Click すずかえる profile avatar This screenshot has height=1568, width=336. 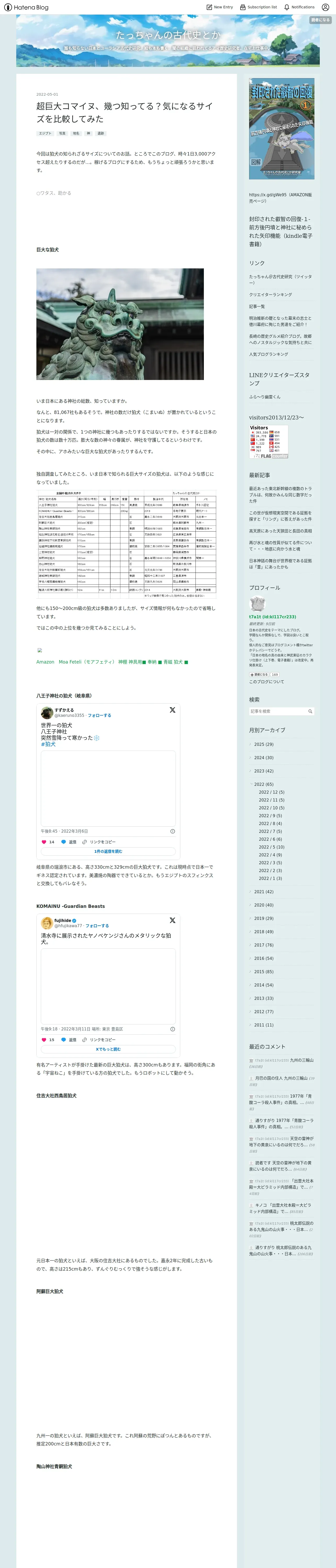point(46,712)
